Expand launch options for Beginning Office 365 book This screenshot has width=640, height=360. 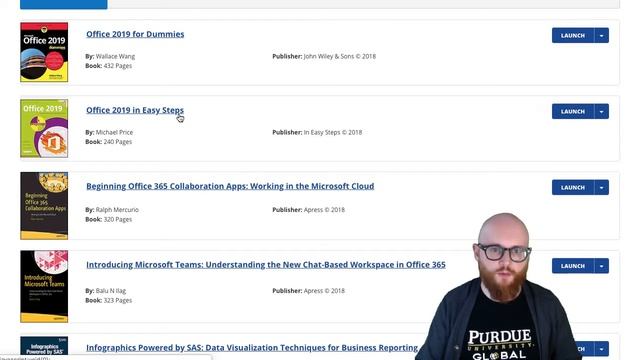(602, 187)
